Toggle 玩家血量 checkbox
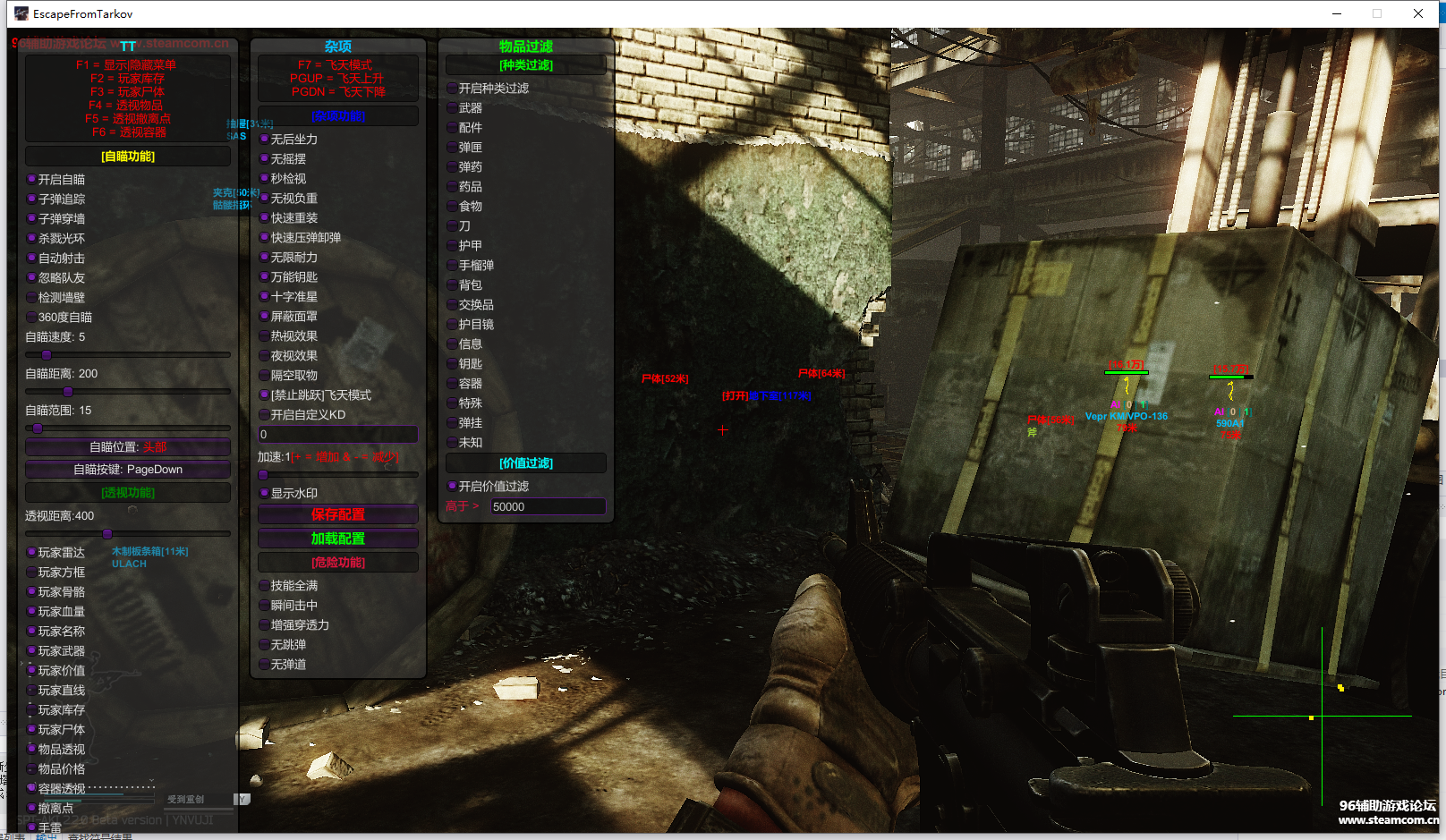 [x=32, y=611]
